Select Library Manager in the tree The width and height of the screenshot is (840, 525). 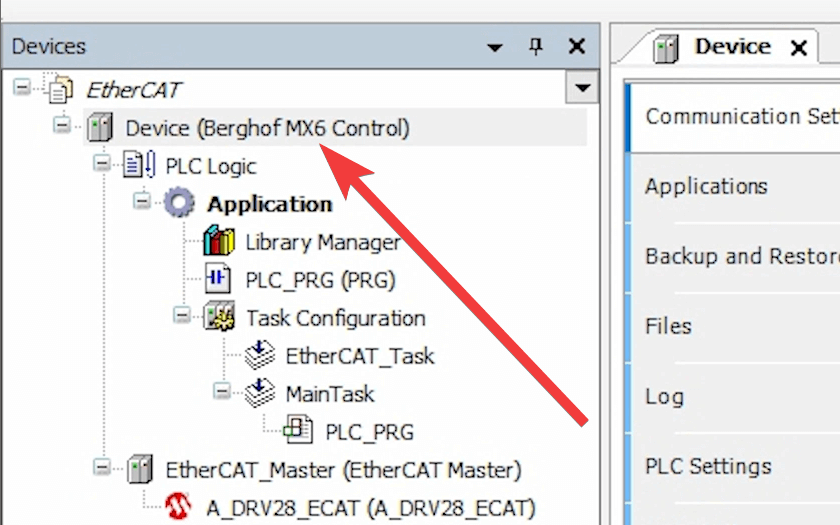click(322, 242)
